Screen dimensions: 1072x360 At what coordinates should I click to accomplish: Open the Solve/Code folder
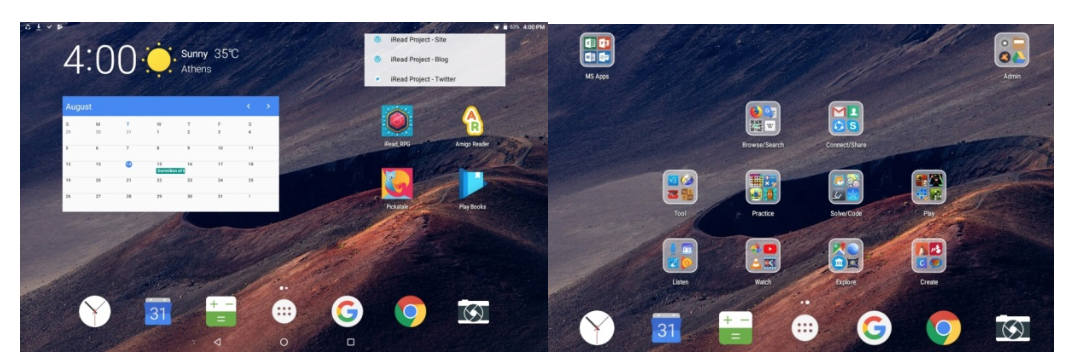point(846,187)
